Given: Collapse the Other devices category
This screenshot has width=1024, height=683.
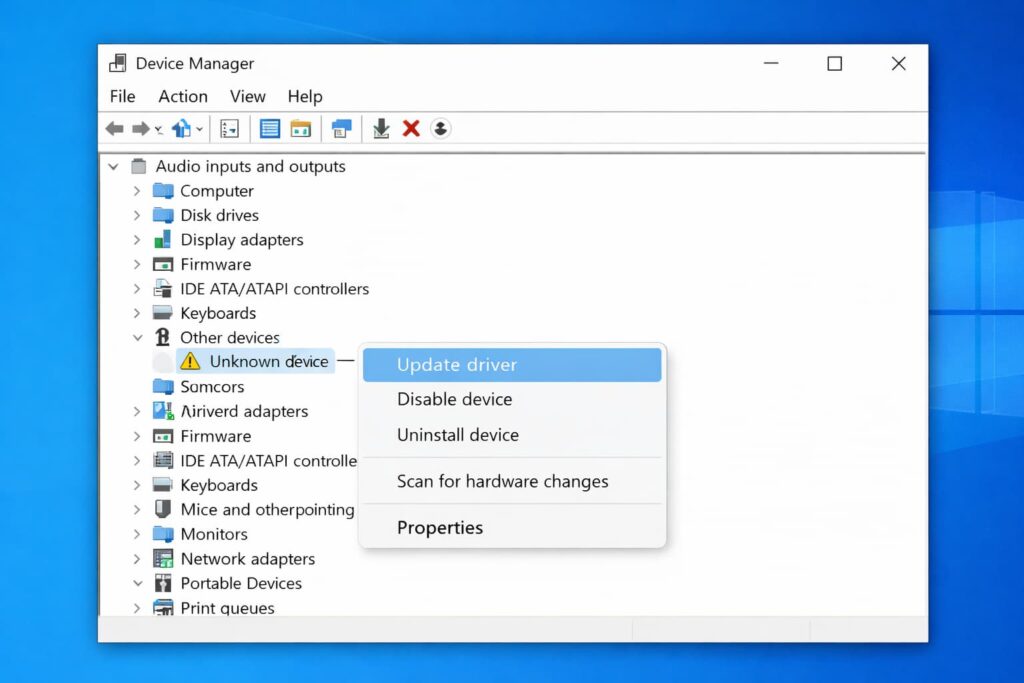Looking at the screenshot, I should click(137, 338).
